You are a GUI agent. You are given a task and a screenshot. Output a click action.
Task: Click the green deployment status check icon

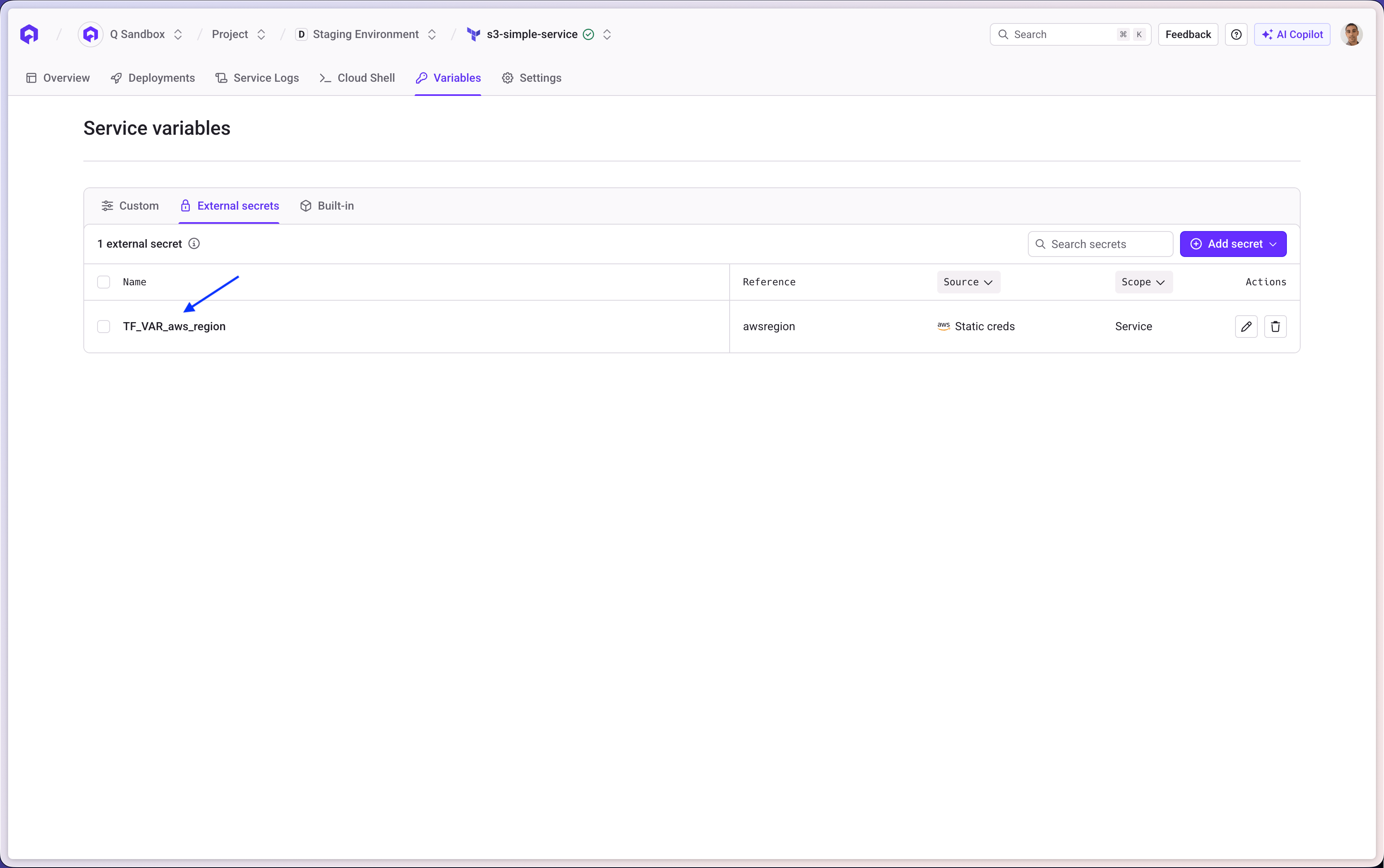(588, 34)
